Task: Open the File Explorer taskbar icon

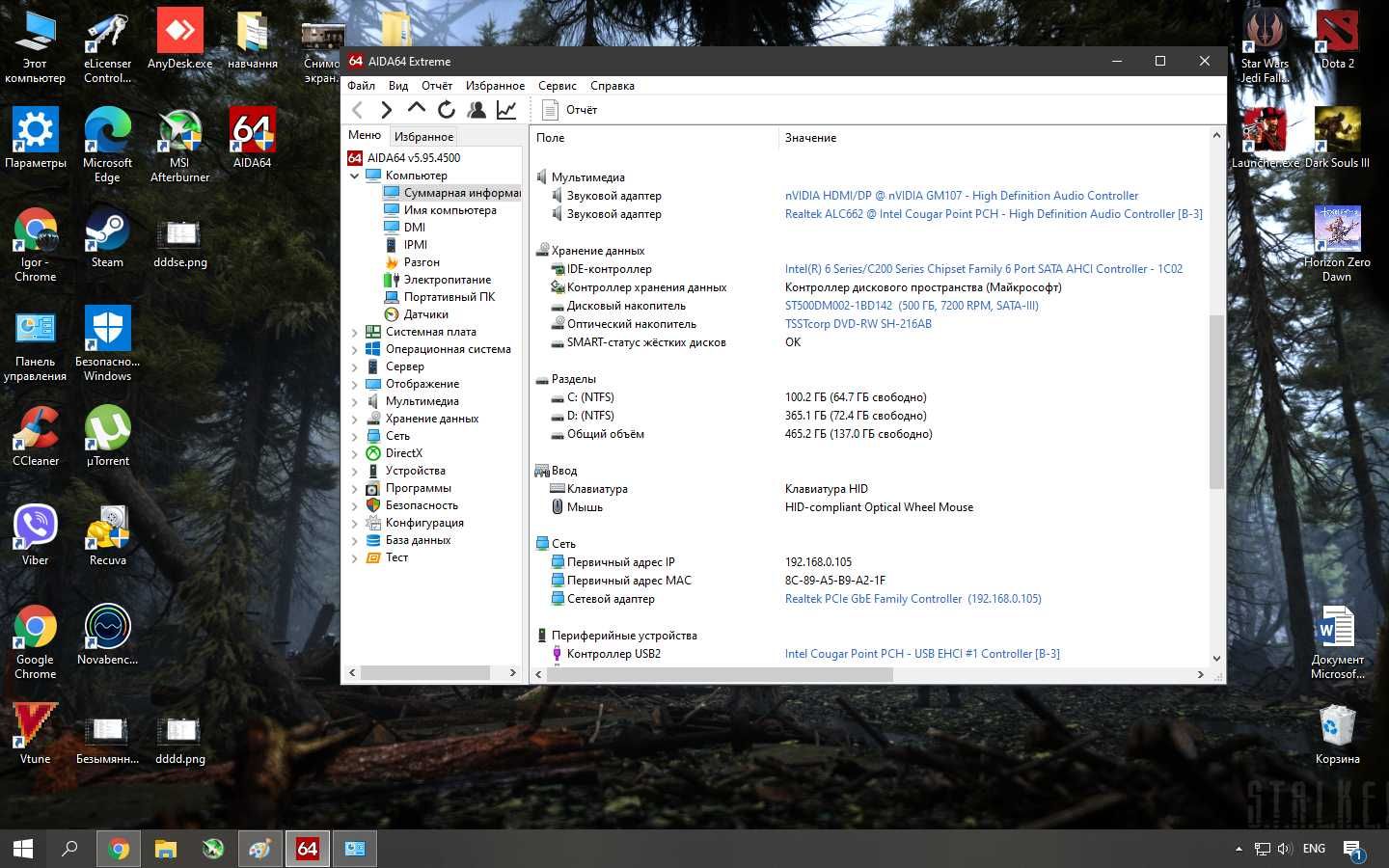Action: click(166, 849)
